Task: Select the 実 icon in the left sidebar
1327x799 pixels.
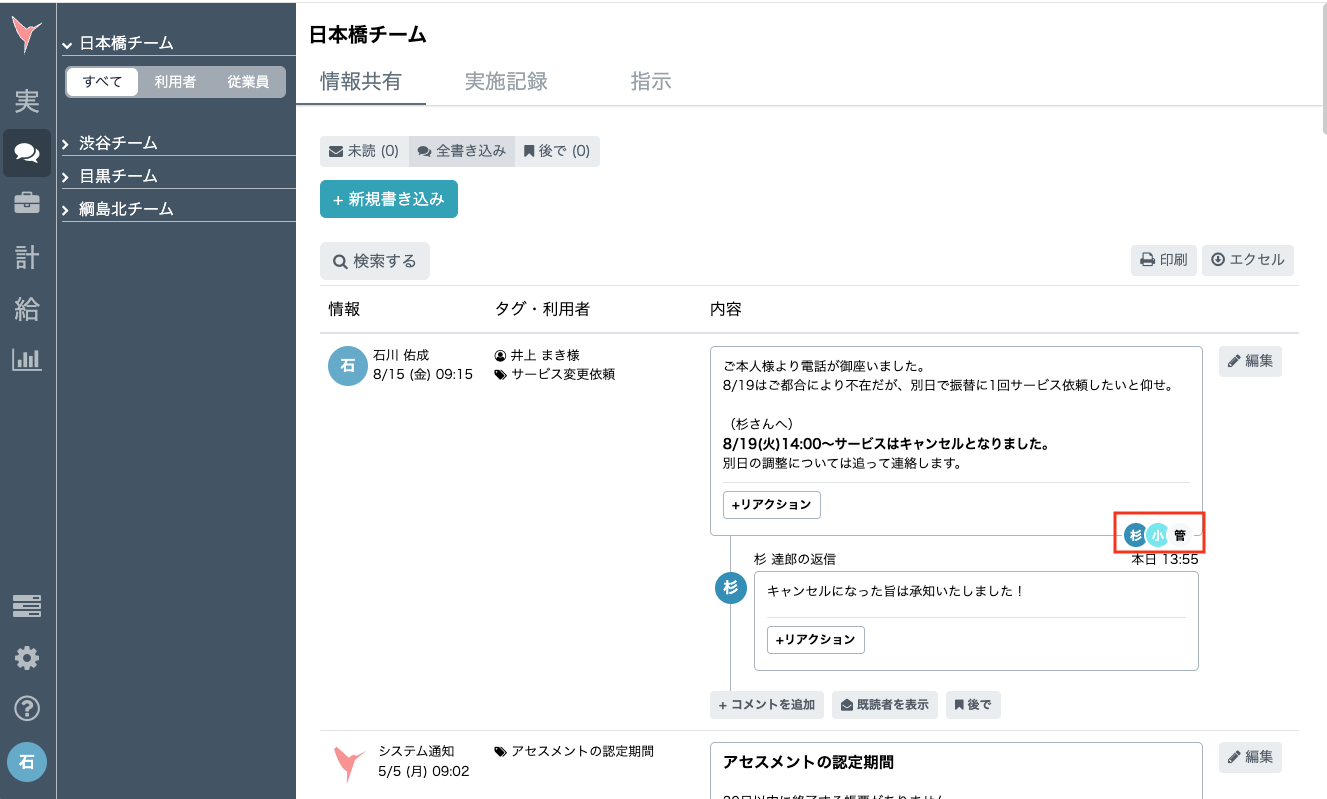Action: [x=27, y=100]
